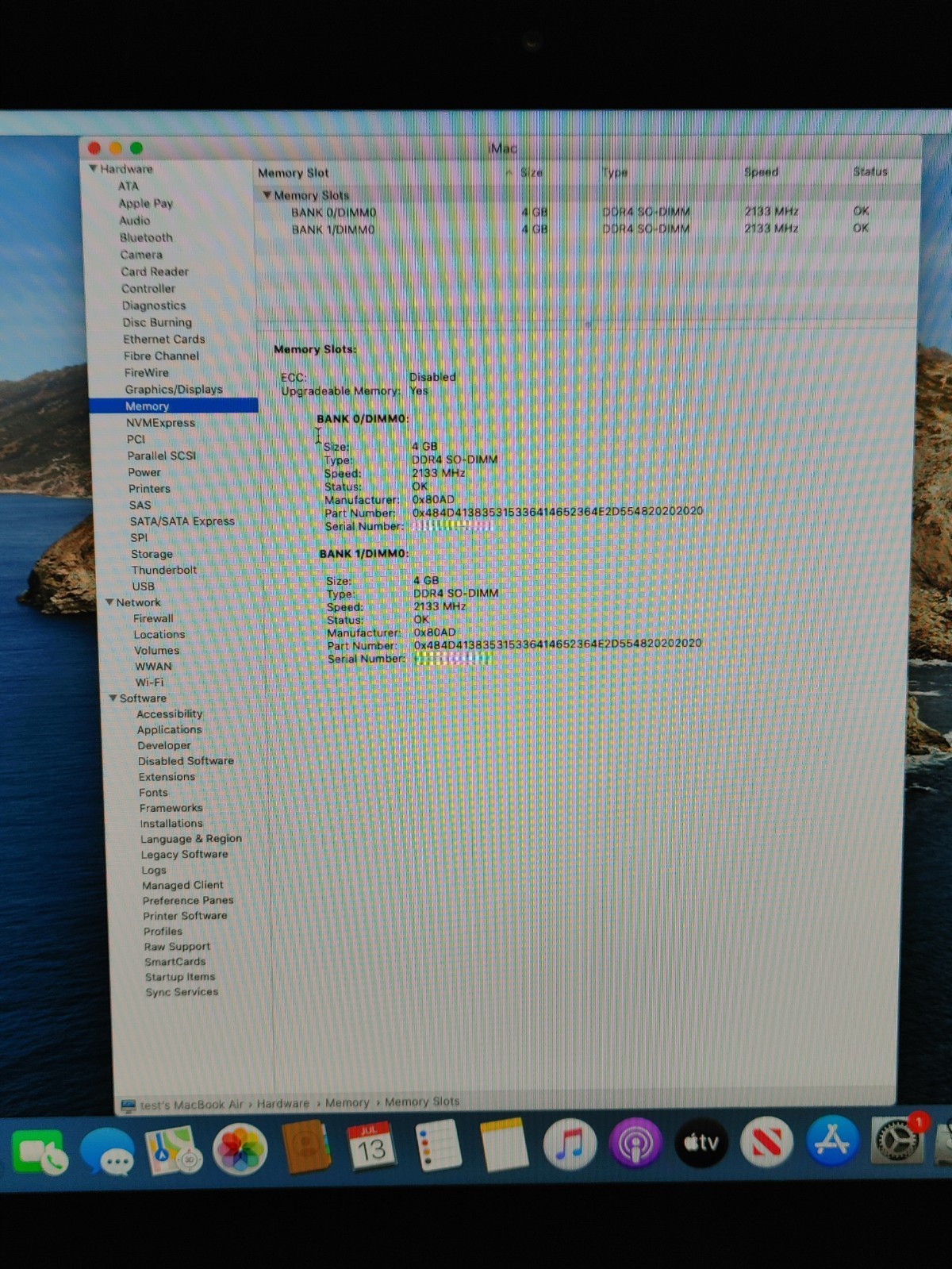
Task: Launch the Apple TV app
Action: click(x=701, y=1142)
